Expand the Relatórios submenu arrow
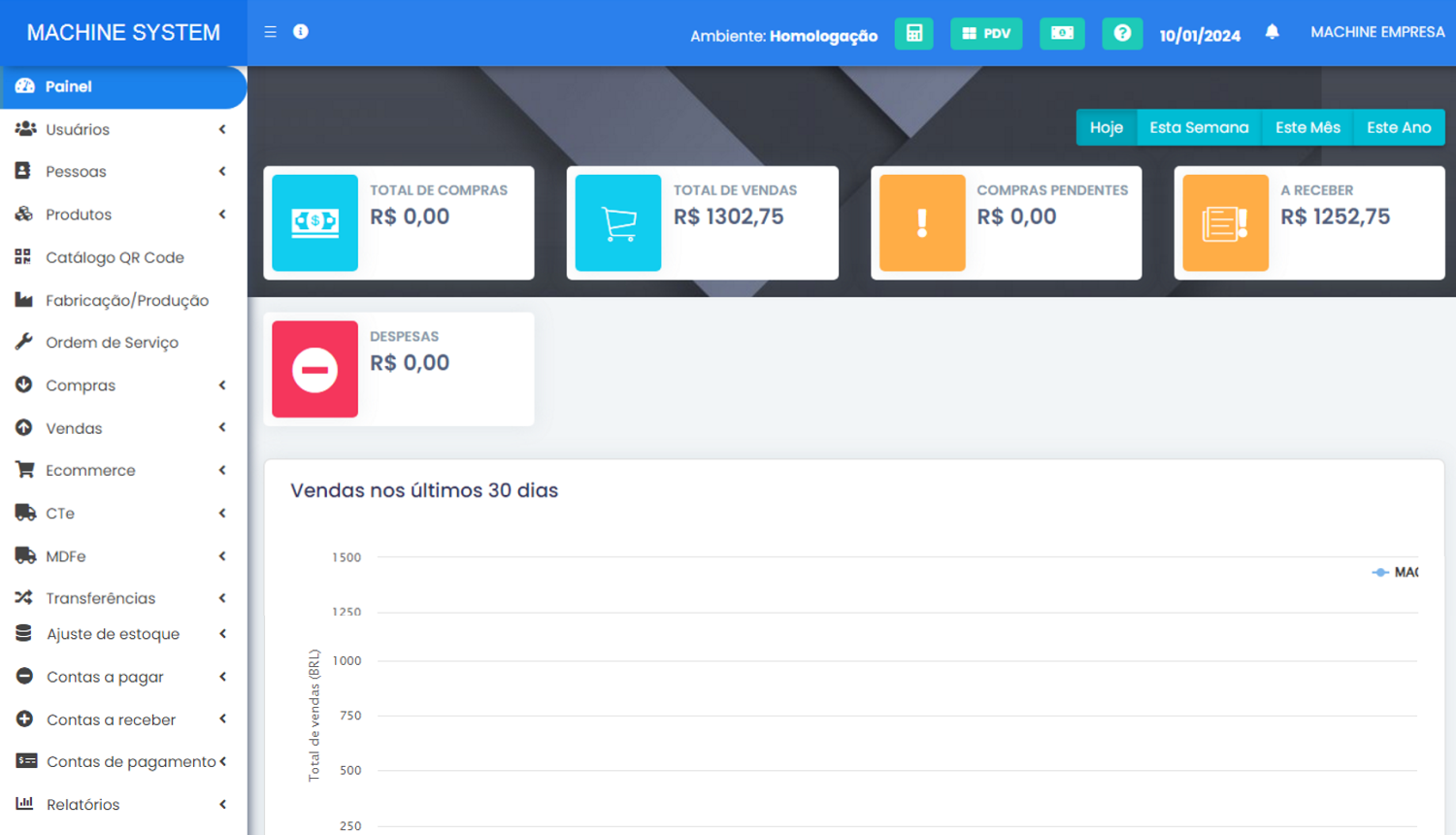 [x=222, y=805]
